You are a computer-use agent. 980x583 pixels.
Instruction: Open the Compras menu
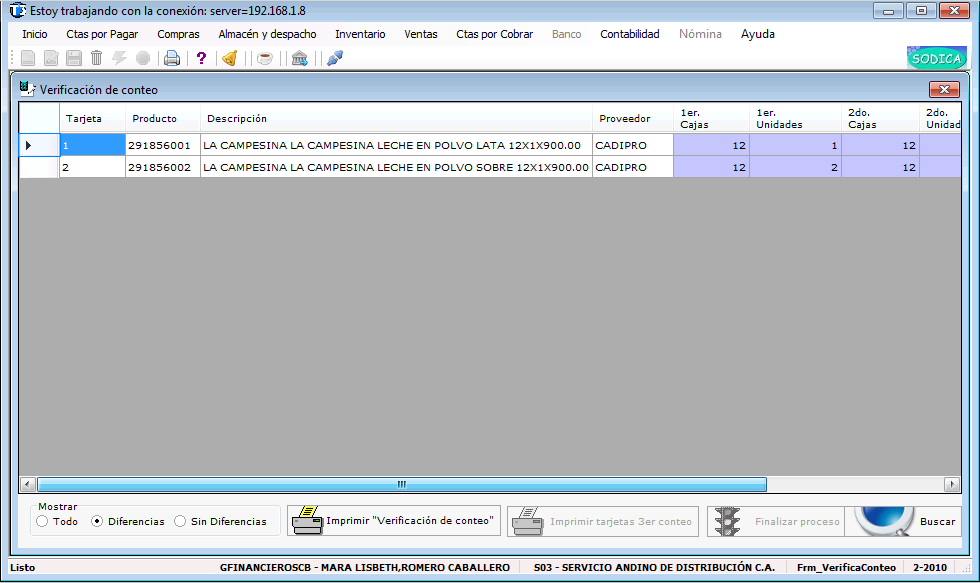(x=178, y=34)
